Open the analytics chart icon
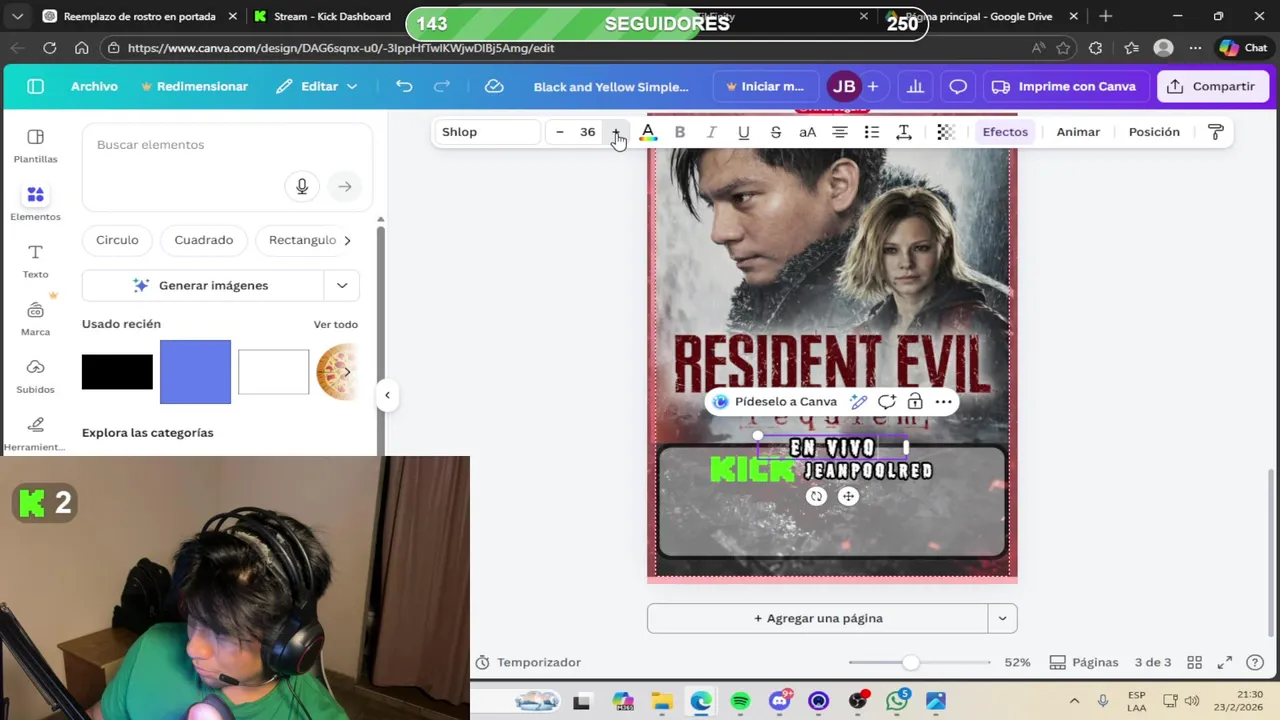 [915, 87]
